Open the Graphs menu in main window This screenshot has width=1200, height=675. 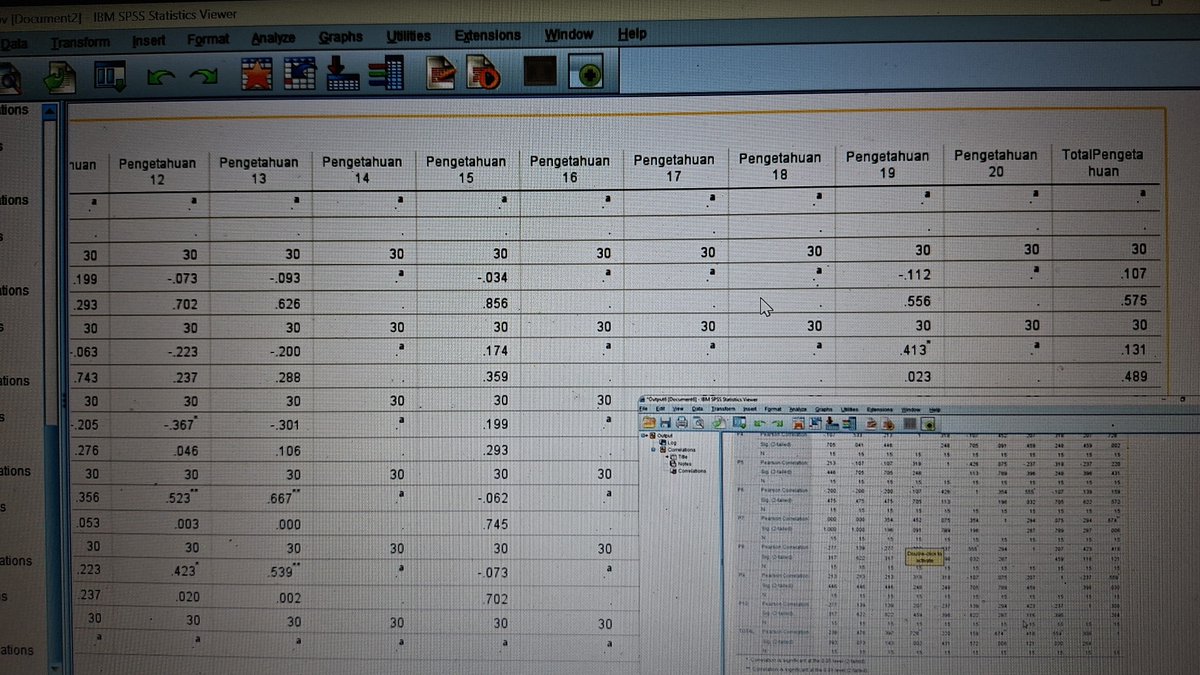click(x=340, y=38)
